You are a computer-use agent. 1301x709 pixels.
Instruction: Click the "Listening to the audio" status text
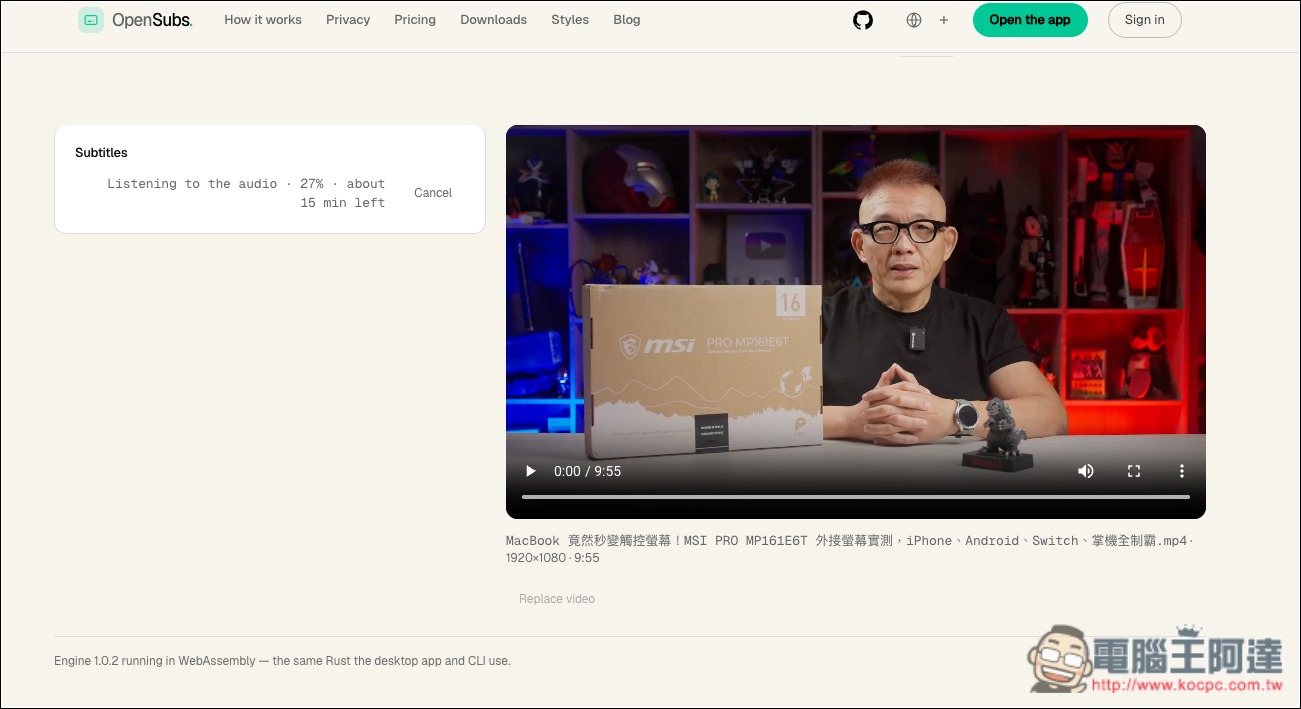point(246,193)
